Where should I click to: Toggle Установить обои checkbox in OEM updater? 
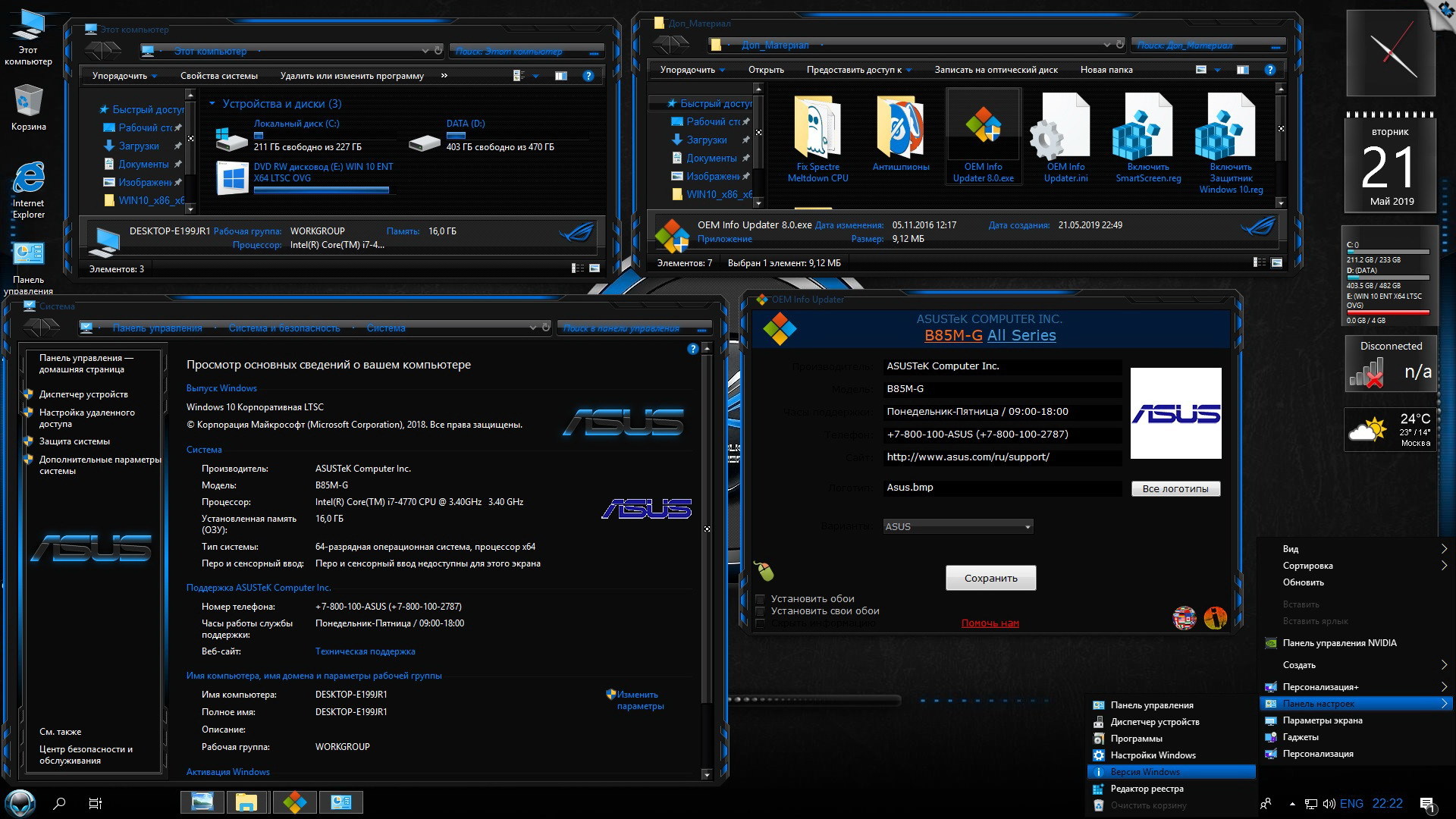click(x=762, y=598)
